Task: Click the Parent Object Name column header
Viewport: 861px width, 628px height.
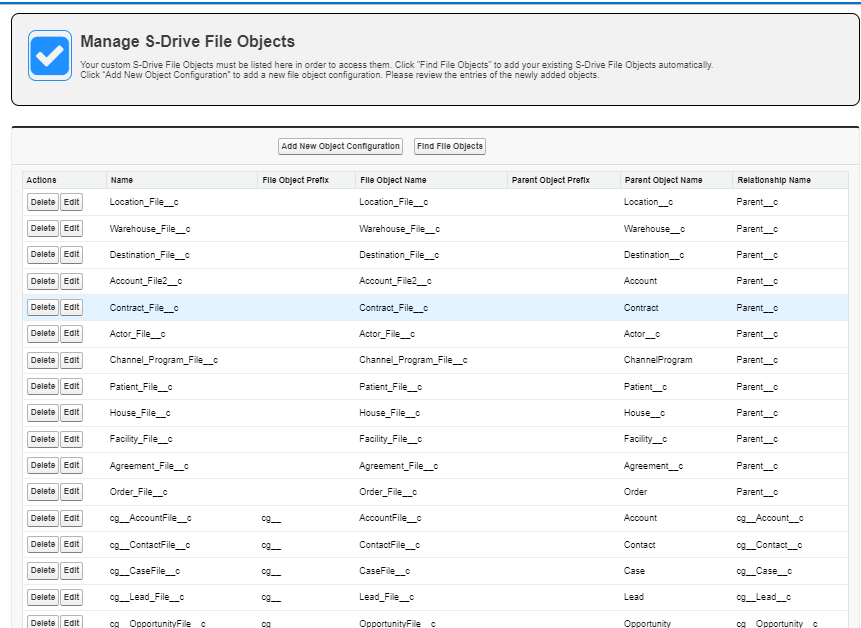Action: pos(663,180)
